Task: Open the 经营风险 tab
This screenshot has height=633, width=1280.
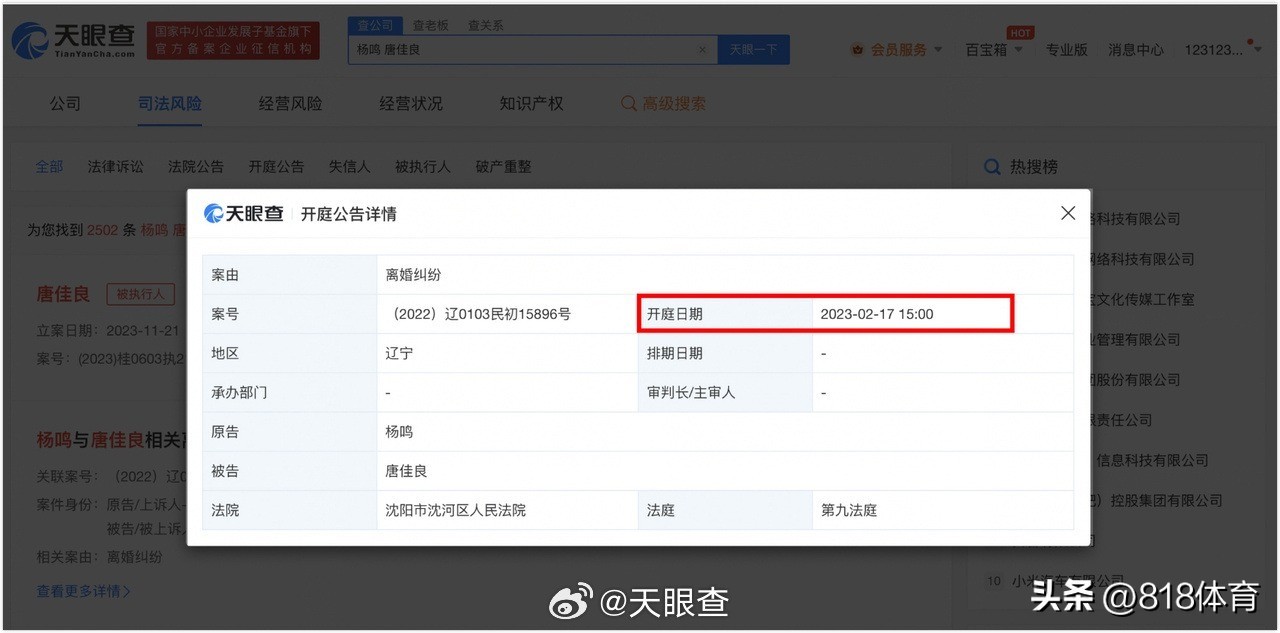Action: [x=290, y=104]
